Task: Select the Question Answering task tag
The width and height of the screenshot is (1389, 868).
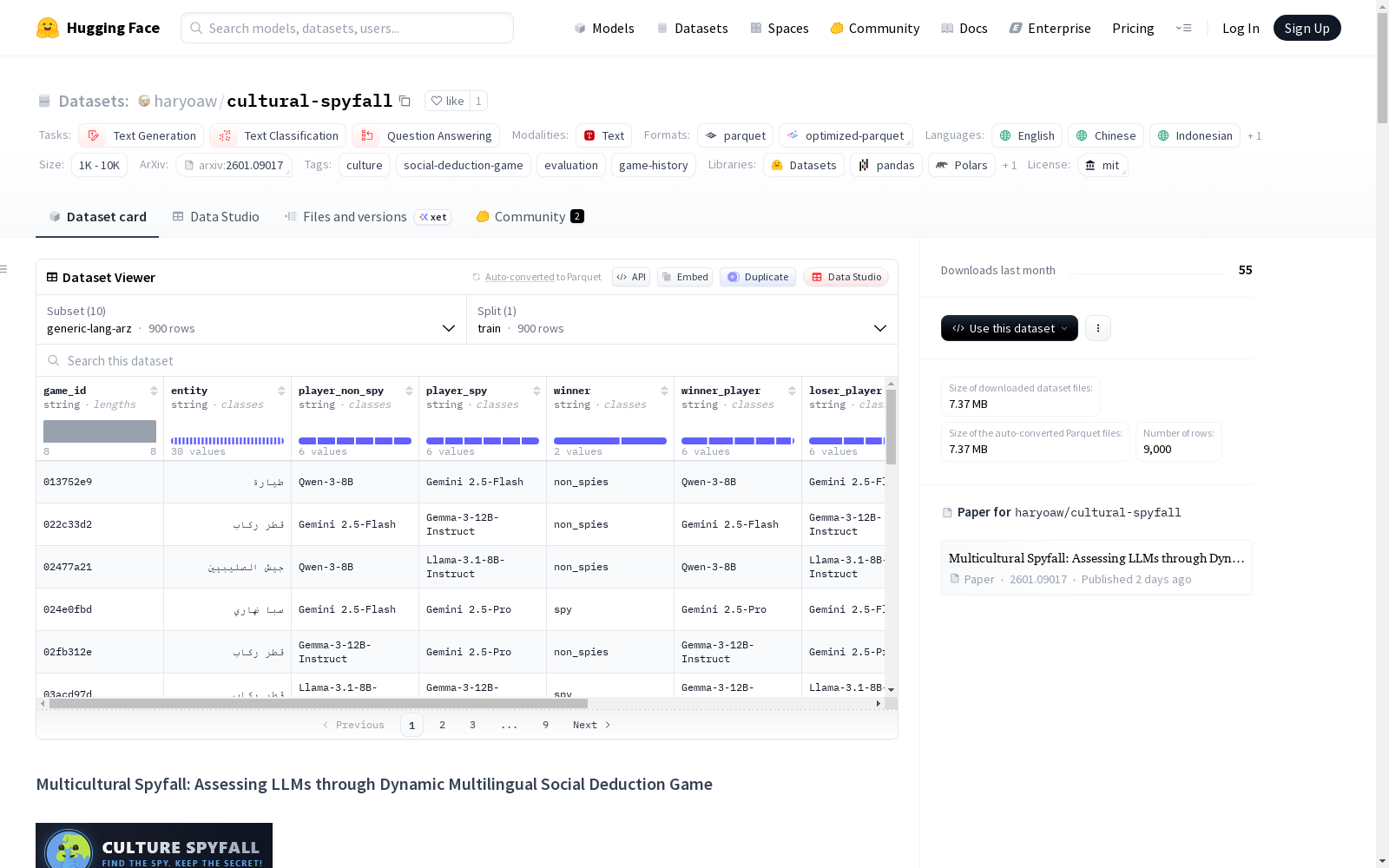Action: [x=427, y=135]
